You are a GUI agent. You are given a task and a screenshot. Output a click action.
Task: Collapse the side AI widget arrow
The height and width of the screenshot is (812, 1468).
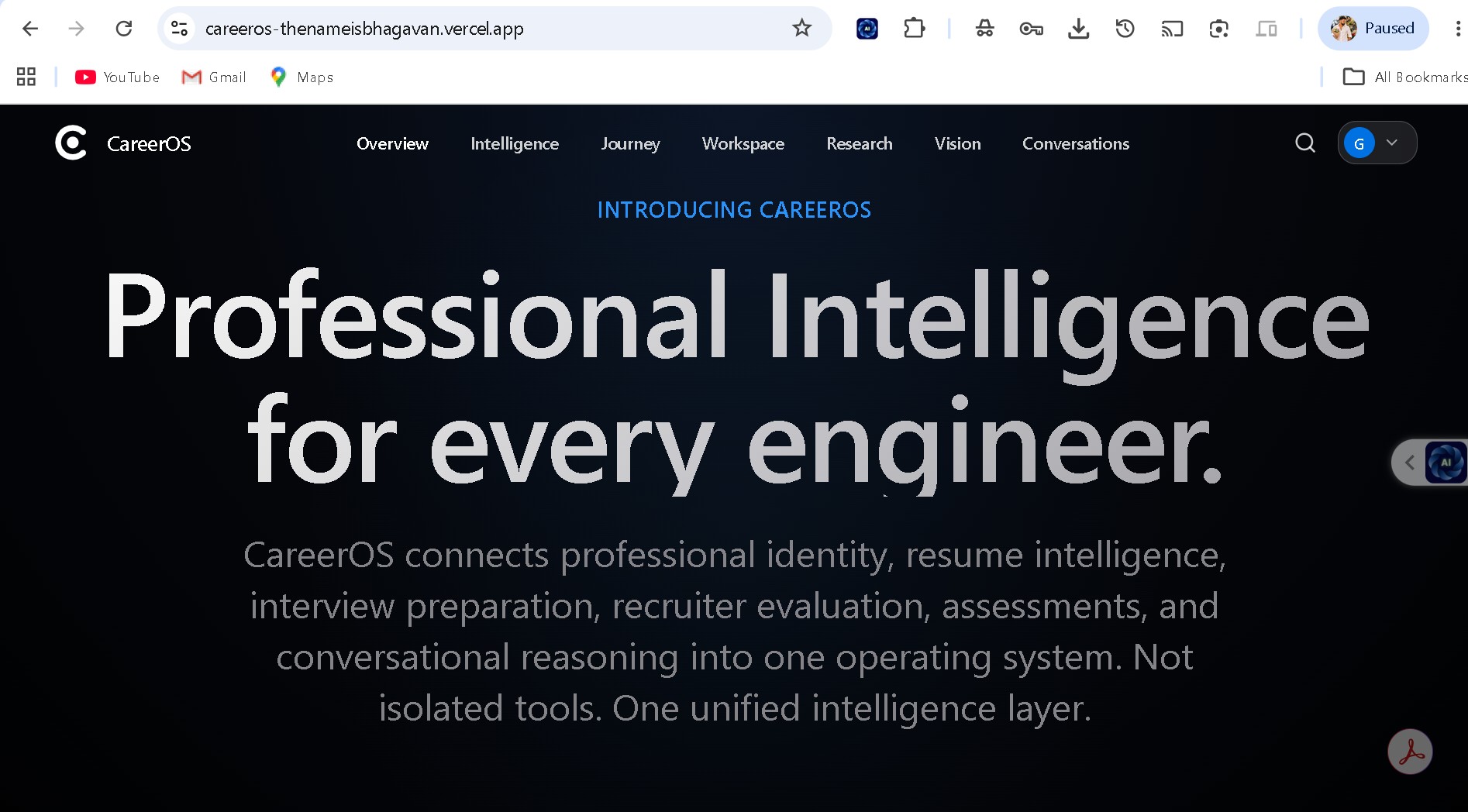pyautogui.click(x=1409, y=463)
